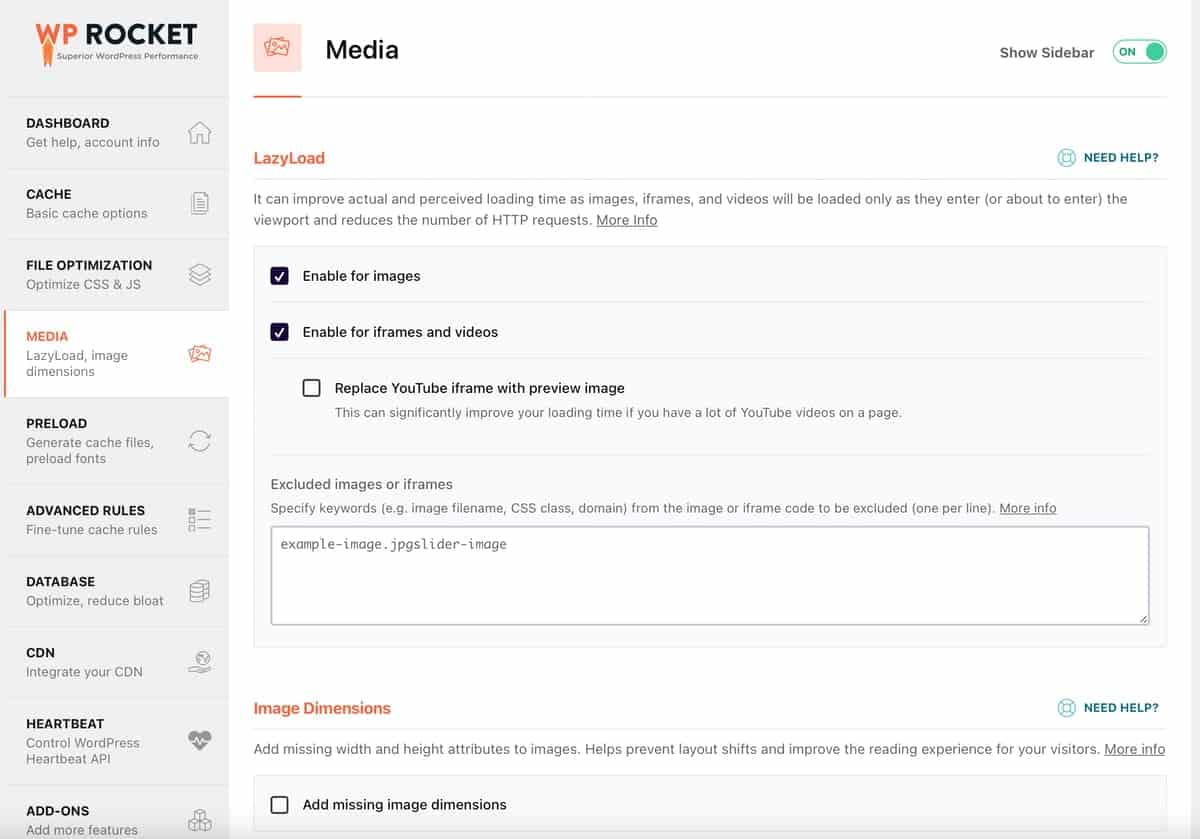Uncheck Enable for iframes and videos
Image resolution: width=1200 pixels, height=839 pixels.
pyautogui.click(x=280, y=332)
